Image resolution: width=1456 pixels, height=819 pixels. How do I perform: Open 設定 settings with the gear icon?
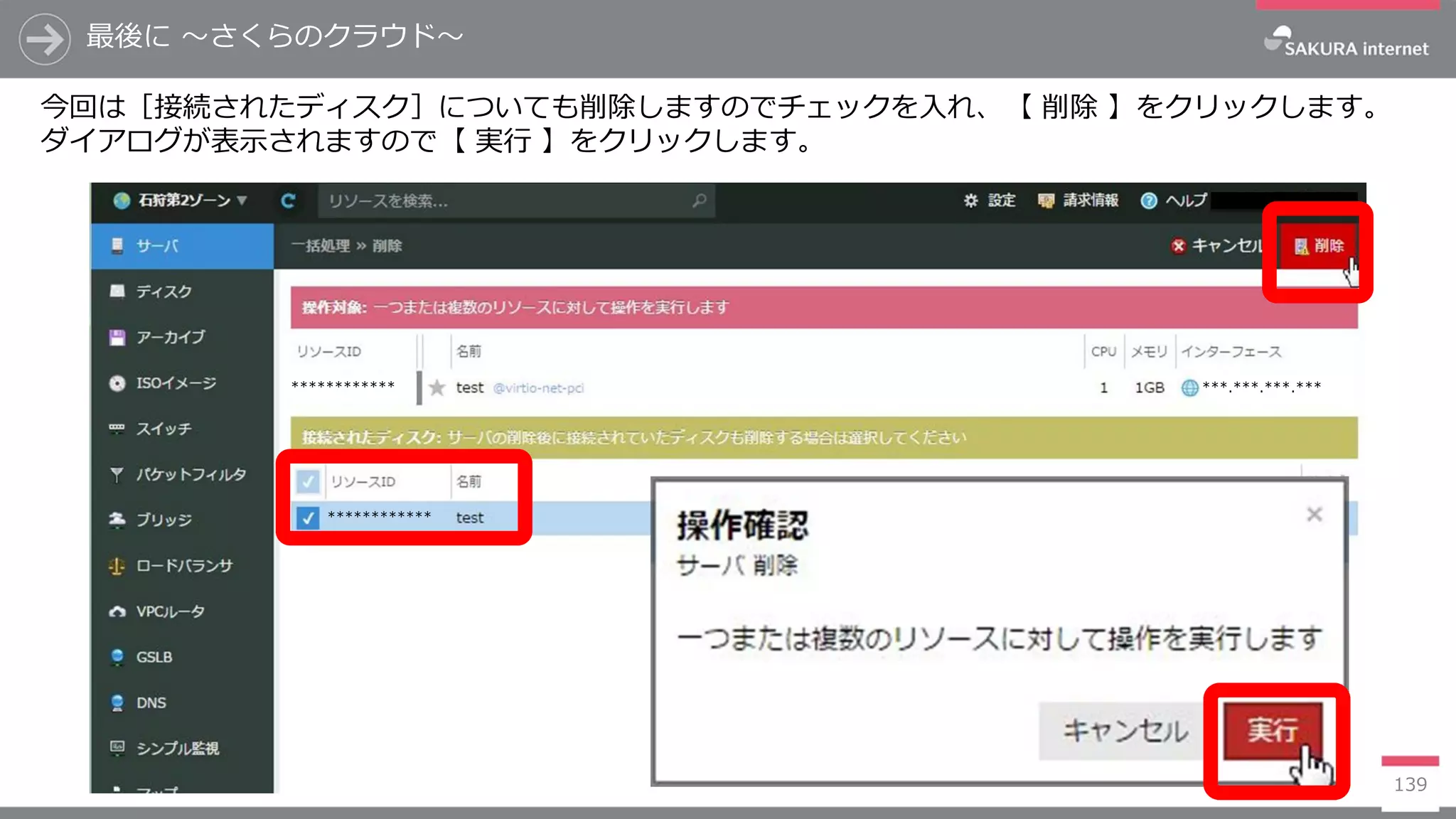(x=990, y=200)
